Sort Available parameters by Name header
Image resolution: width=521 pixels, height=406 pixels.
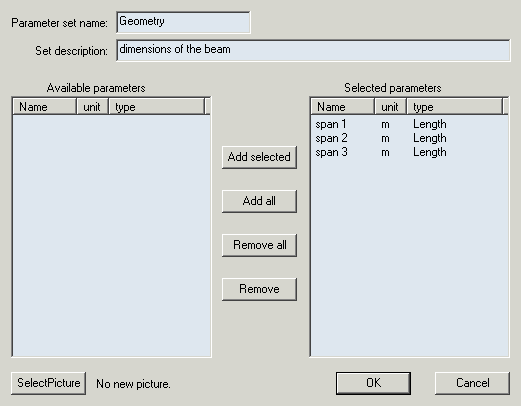coord(45,107)
